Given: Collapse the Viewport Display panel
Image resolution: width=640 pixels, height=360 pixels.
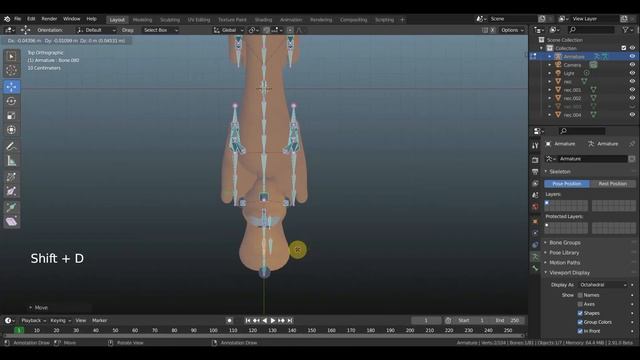Looking at the screenshot, I should pyautogui.click(x=569, y=273).
